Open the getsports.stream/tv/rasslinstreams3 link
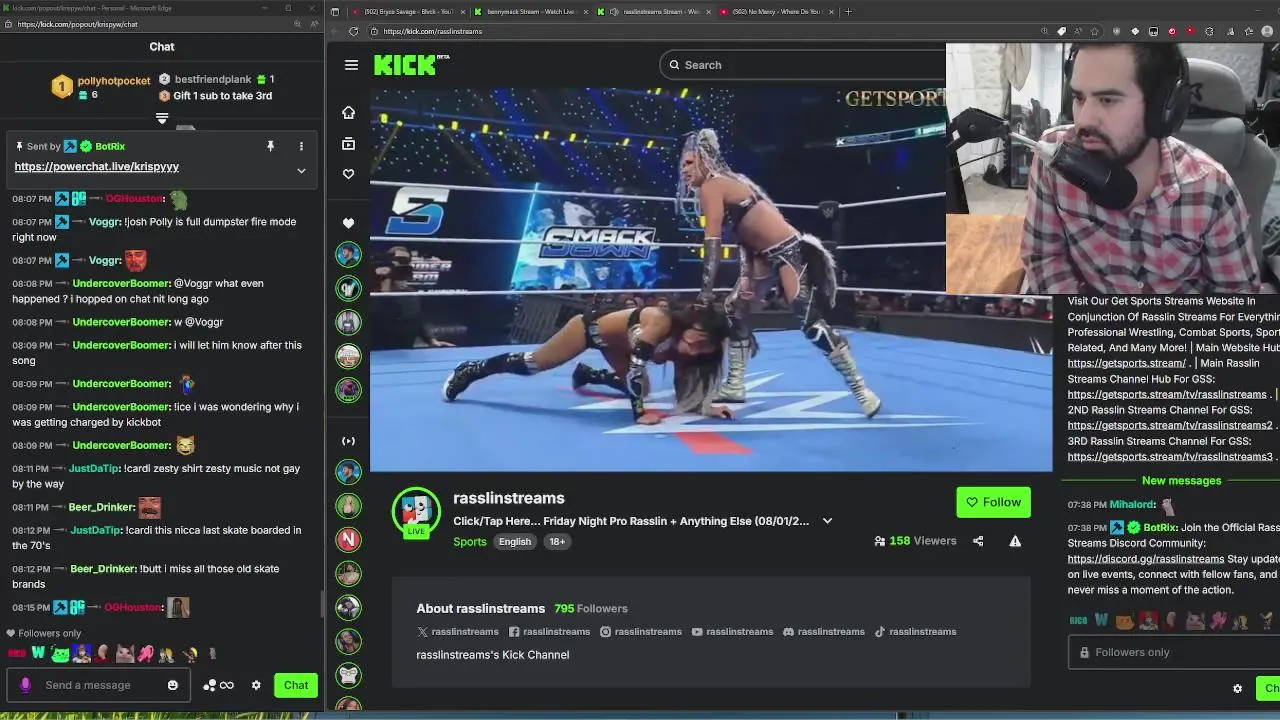Screen dimensions: 1280x720 click(x=1170, y=457)
